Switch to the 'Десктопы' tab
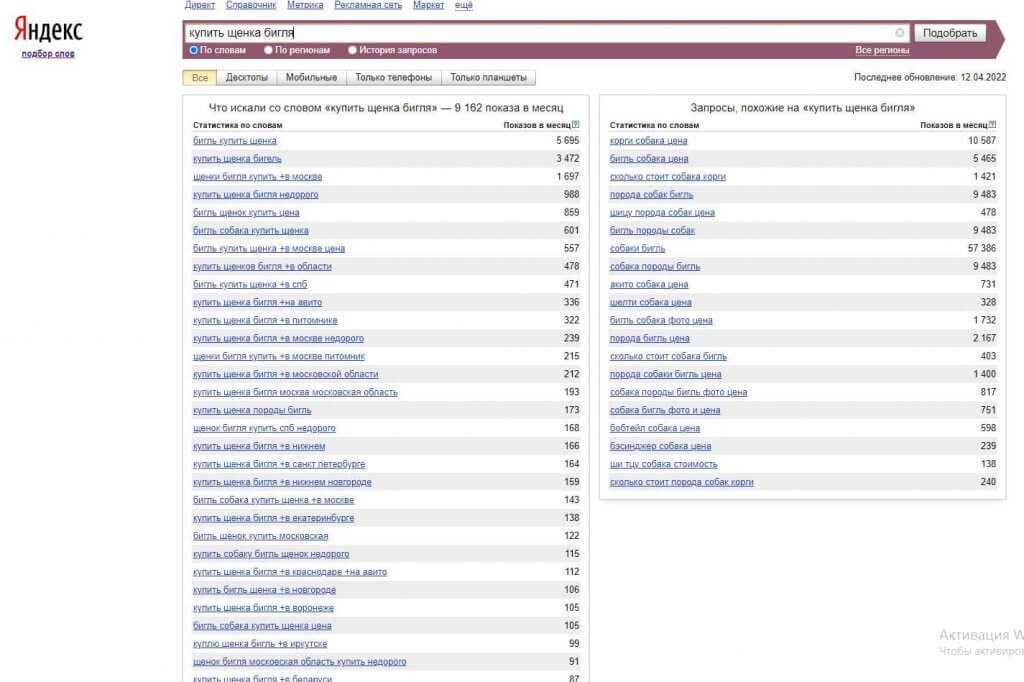The height and width of the screenshot is (682, 1024). click(247, 78)
